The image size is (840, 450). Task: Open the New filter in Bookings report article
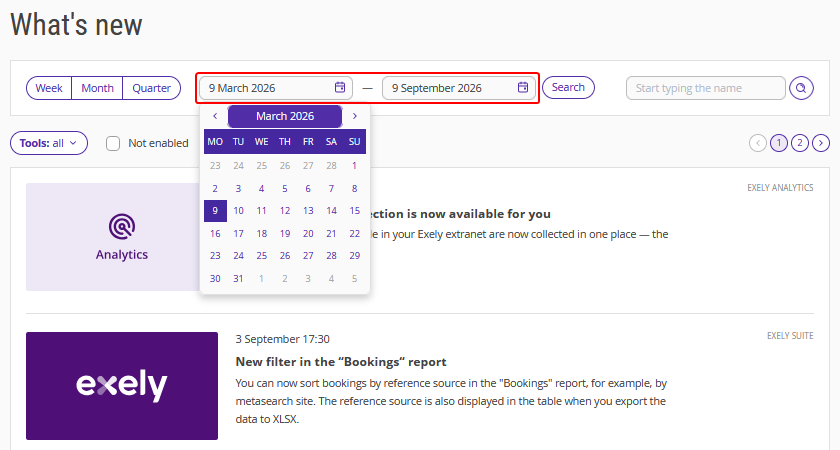(341, 362)
